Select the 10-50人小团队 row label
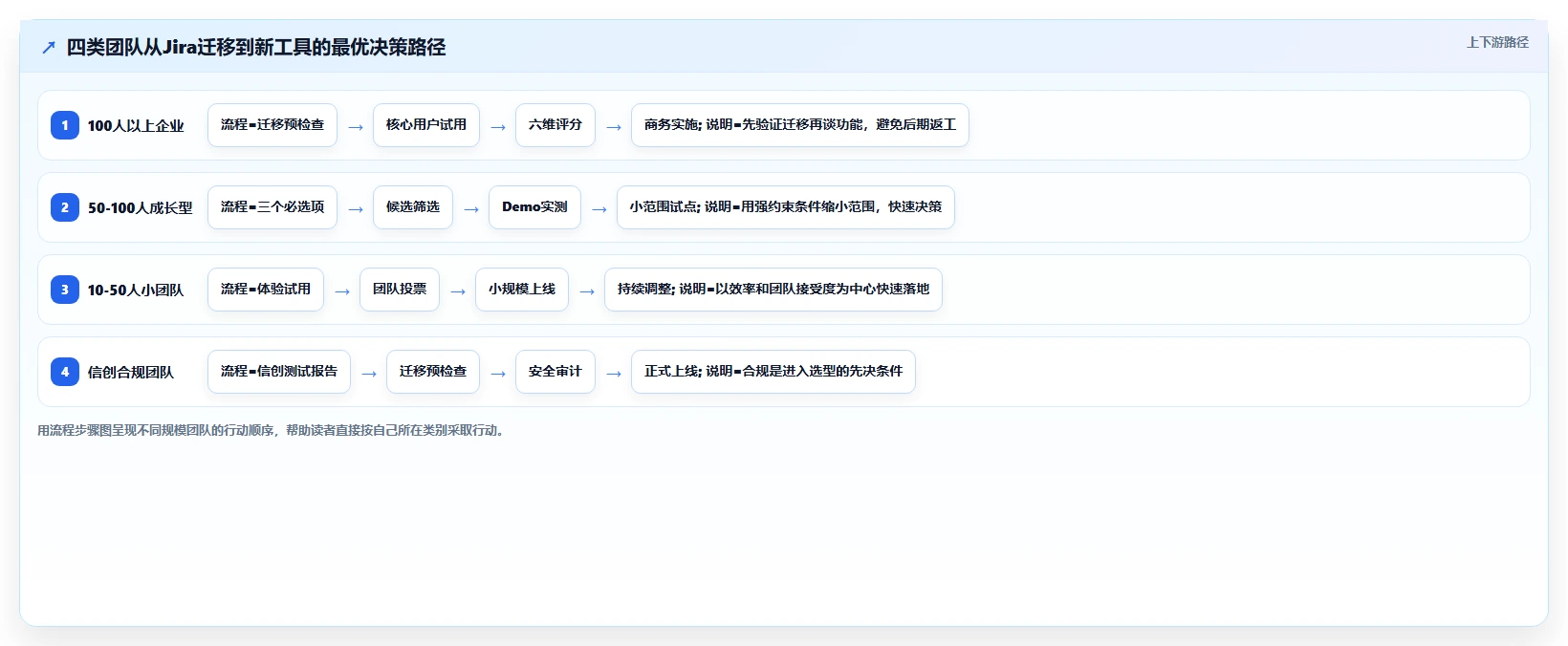Screen dimensions: 1568x646 pos(136,290)
